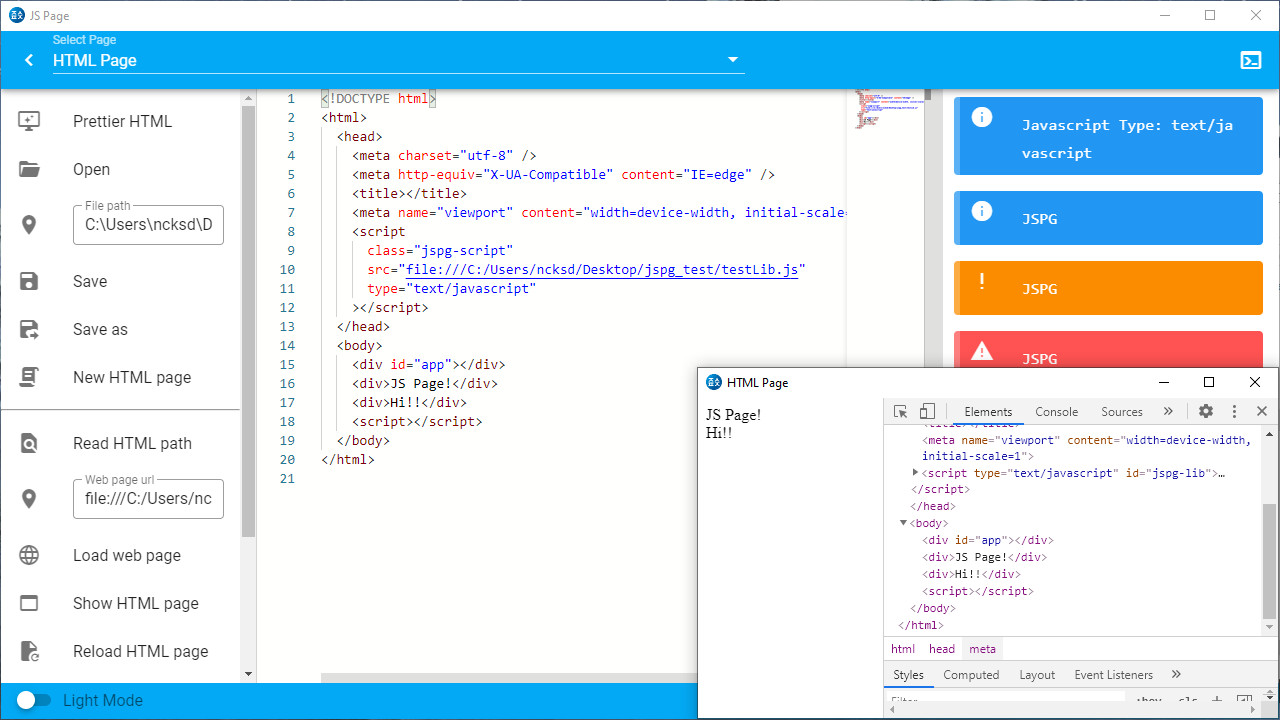Click the Save icon in the sidebar
Viewport: 1280px width, 720px height.
29,281
